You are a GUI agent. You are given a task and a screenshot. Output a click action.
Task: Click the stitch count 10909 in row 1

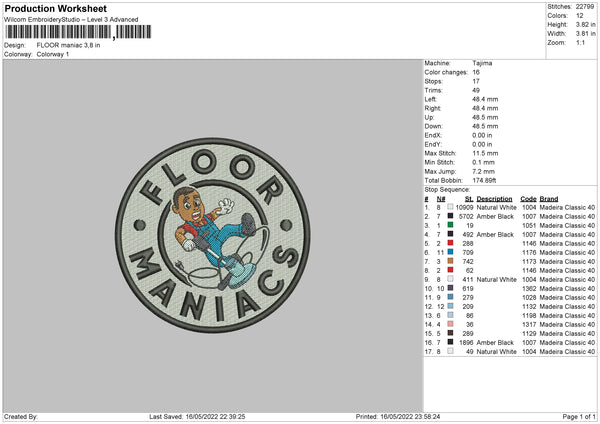(x=464, y=207)
